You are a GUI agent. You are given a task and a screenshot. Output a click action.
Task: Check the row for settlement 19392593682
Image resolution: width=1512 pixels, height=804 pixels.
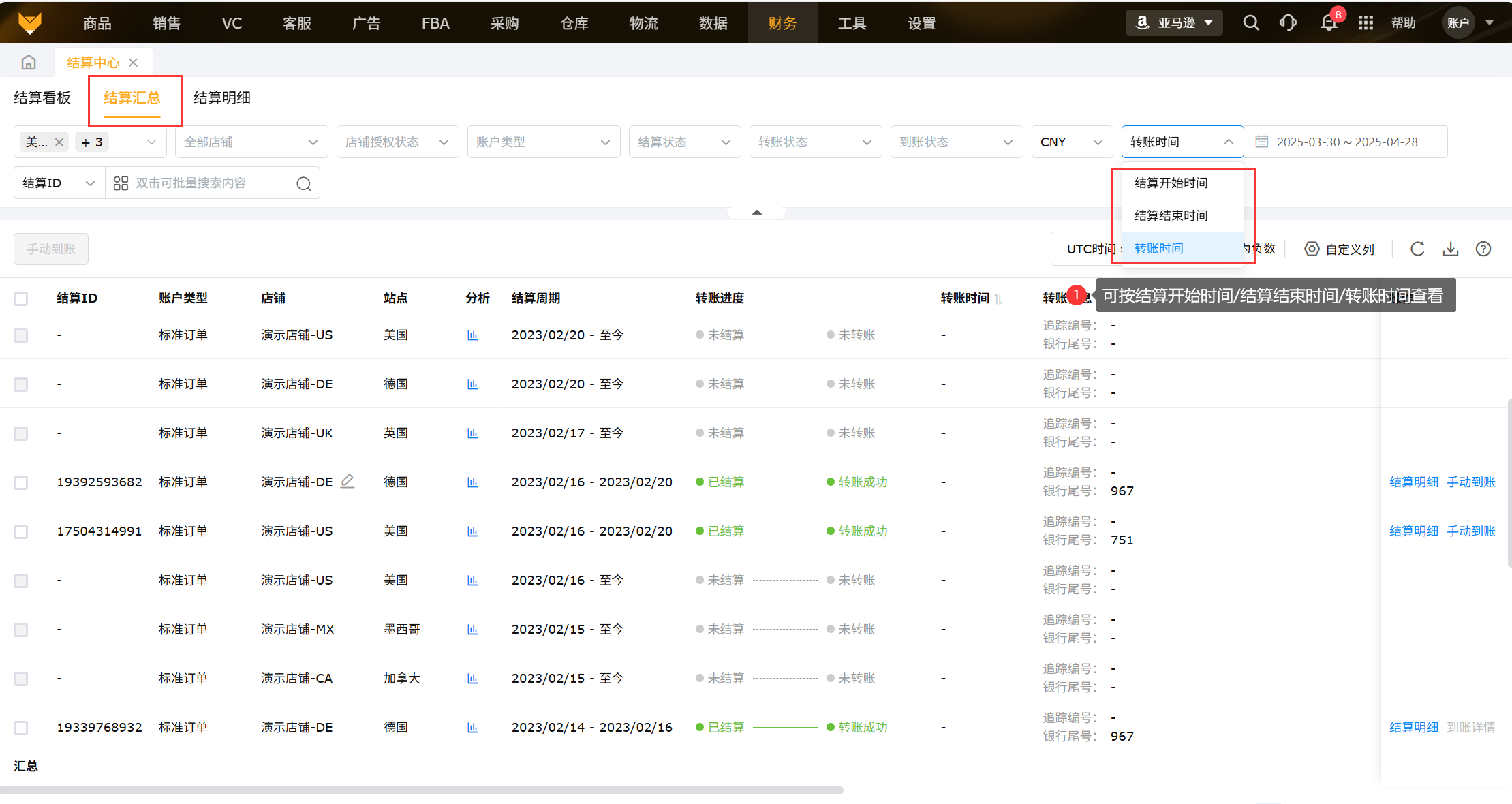click(21, 482)
